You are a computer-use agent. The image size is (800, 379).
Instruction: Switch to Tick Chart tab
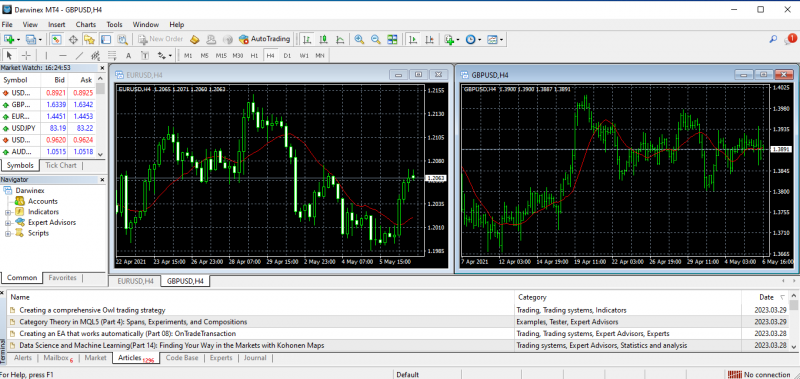[61, 165]
